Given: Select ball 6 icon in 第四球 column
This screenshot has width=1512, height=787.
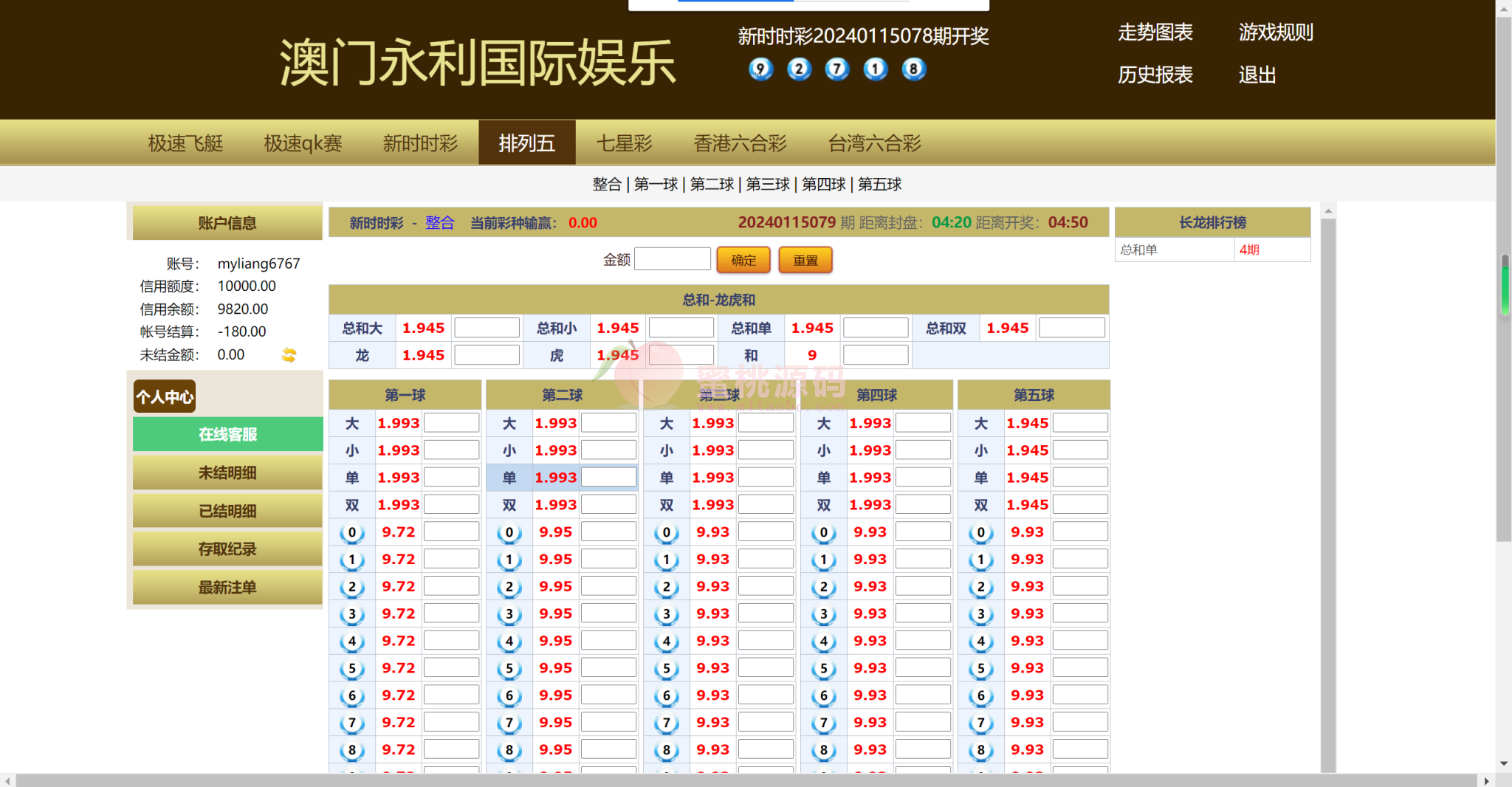Looking at the screenshot, I should pyautogui.click(x=823, y=695).
